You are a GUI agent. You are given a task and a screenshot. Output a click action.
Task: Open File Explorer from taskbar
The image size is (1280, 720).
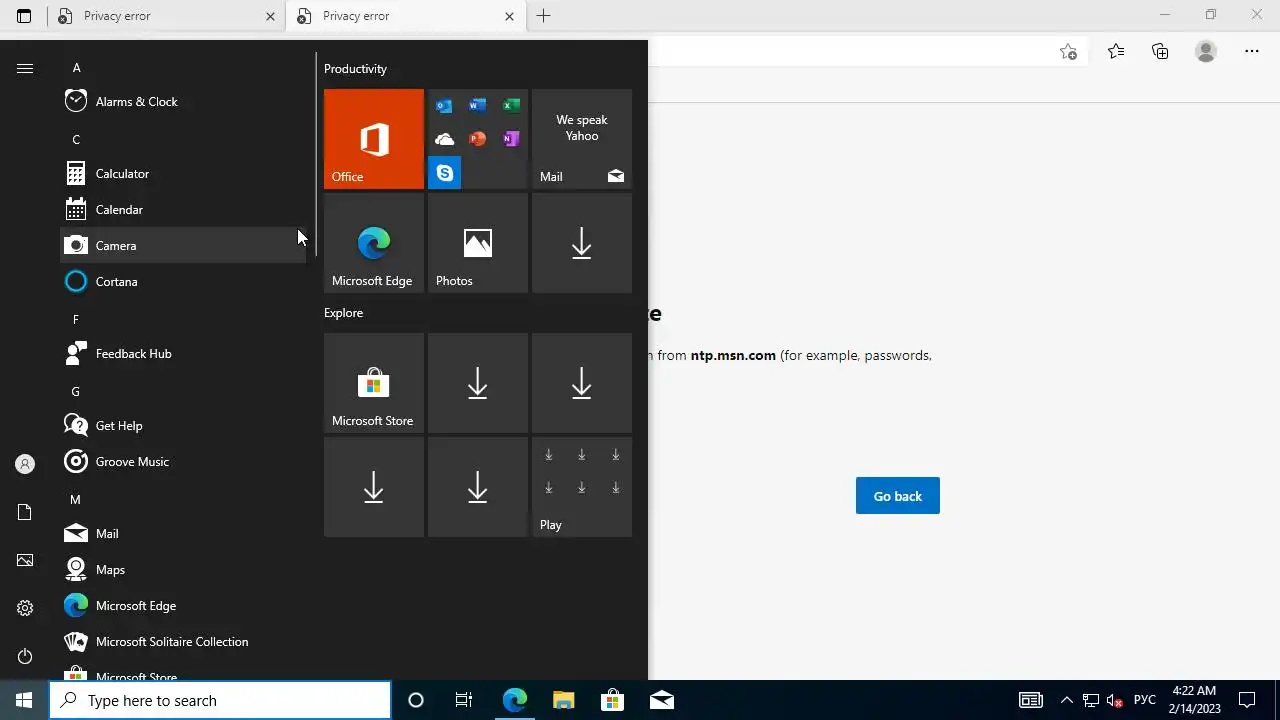[563, 700]
